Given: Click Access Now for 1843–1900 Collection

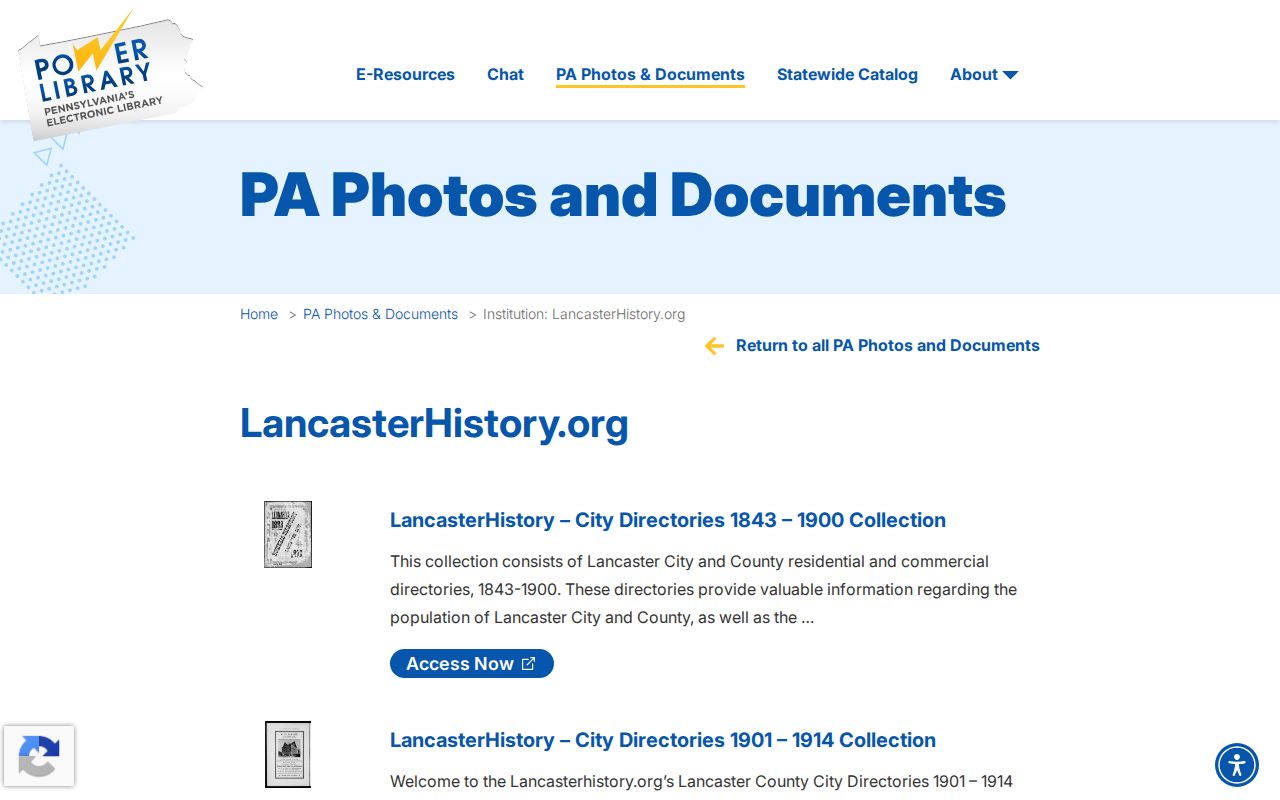Looking at the screenshot, I should pos(472,664).
